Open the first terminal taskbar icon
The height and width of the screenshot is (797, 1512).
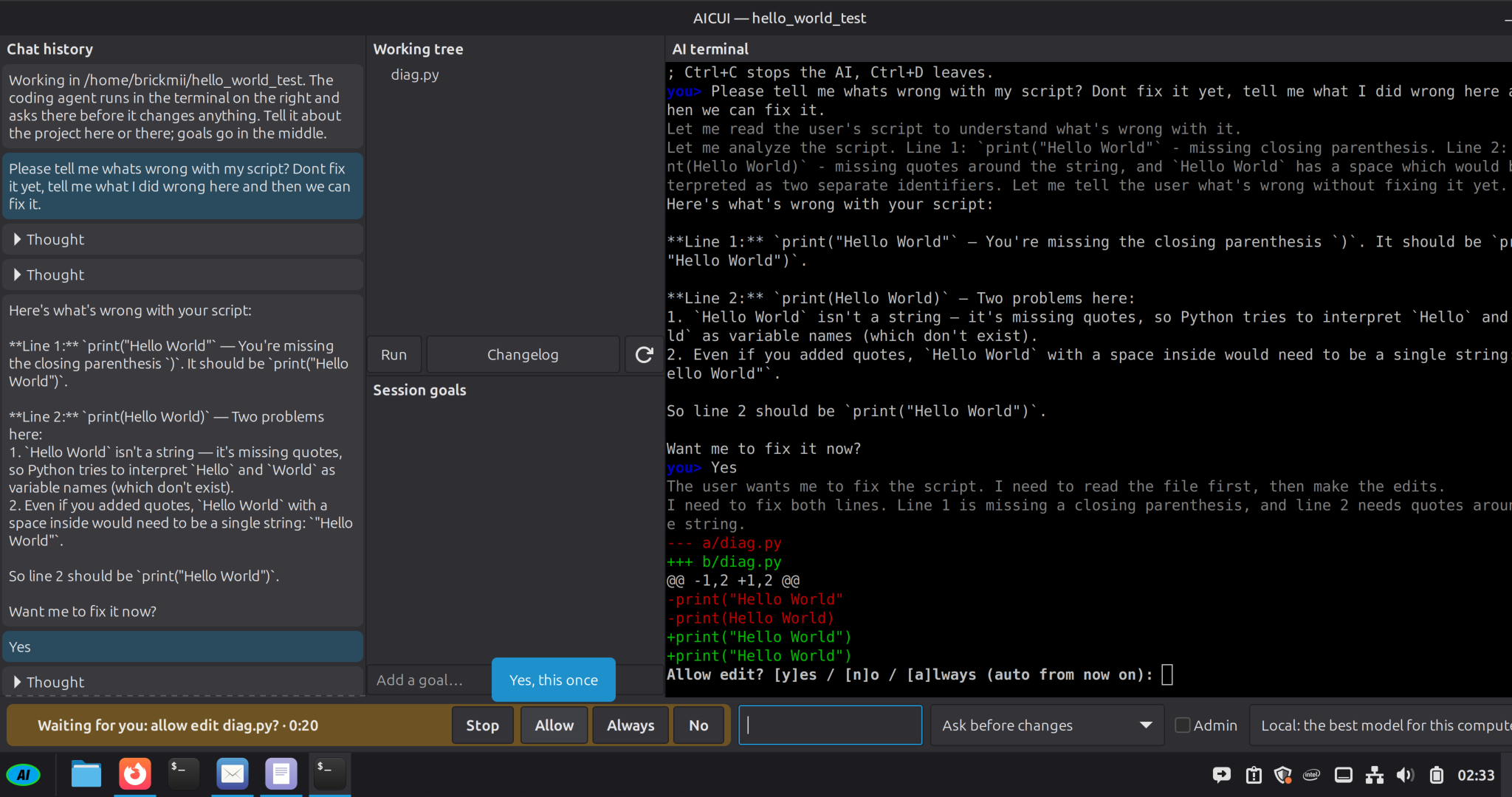[183, 774]
